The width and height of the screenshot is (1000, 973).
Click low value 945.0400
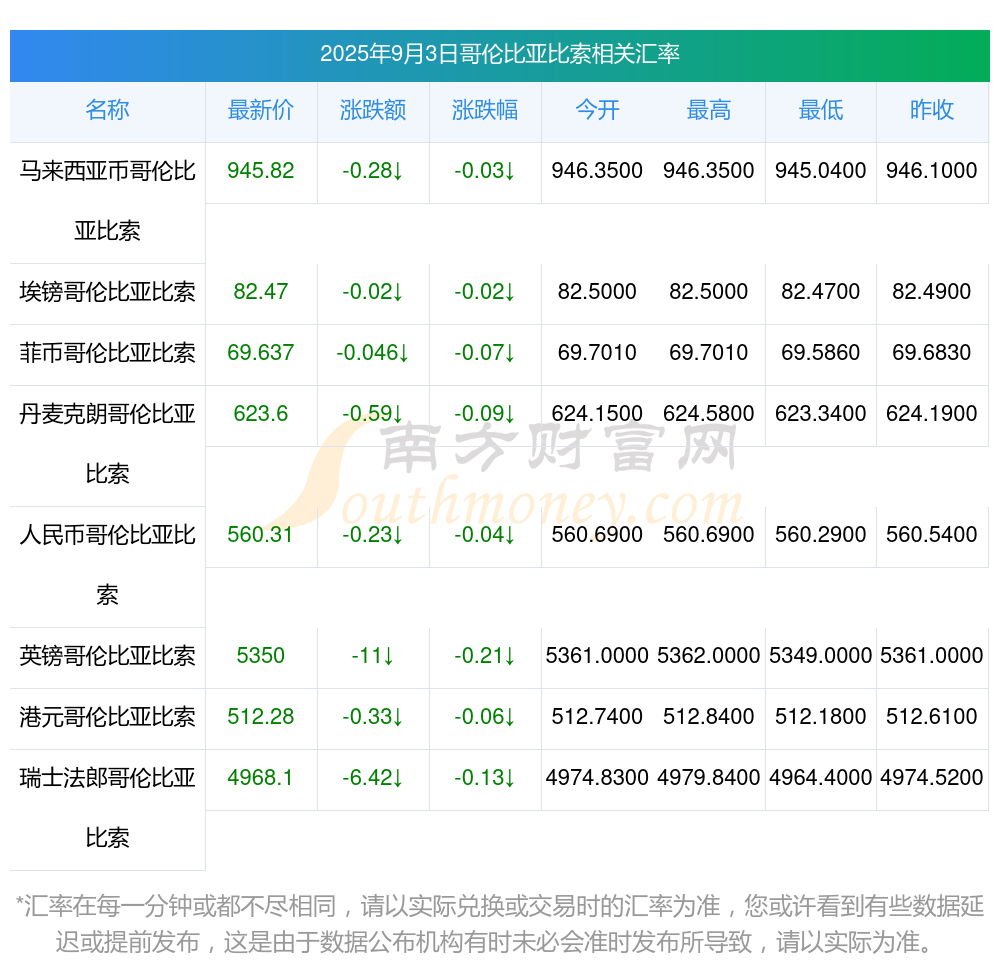coord(821,171)
